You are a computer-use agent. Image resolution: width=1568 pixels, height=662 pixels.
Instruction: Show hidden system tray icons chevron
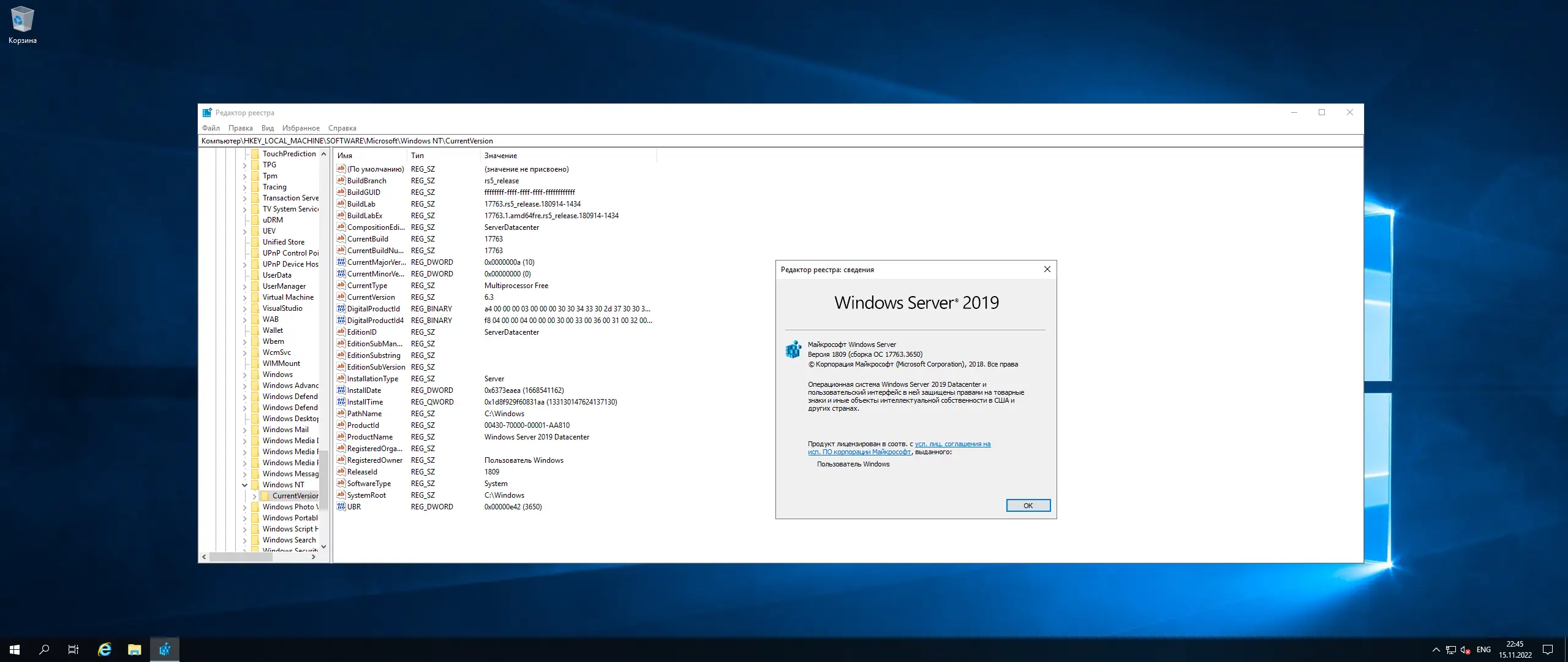(x=1436, y=650)
